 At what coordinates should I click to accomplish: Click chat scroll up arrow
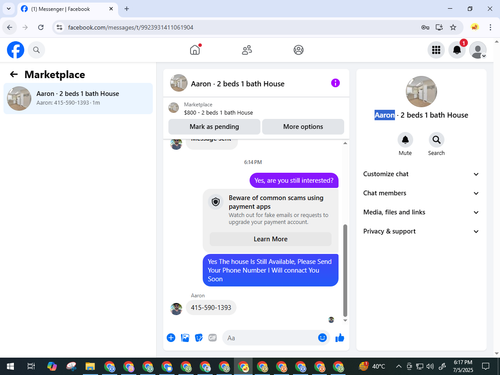point(345,143)
